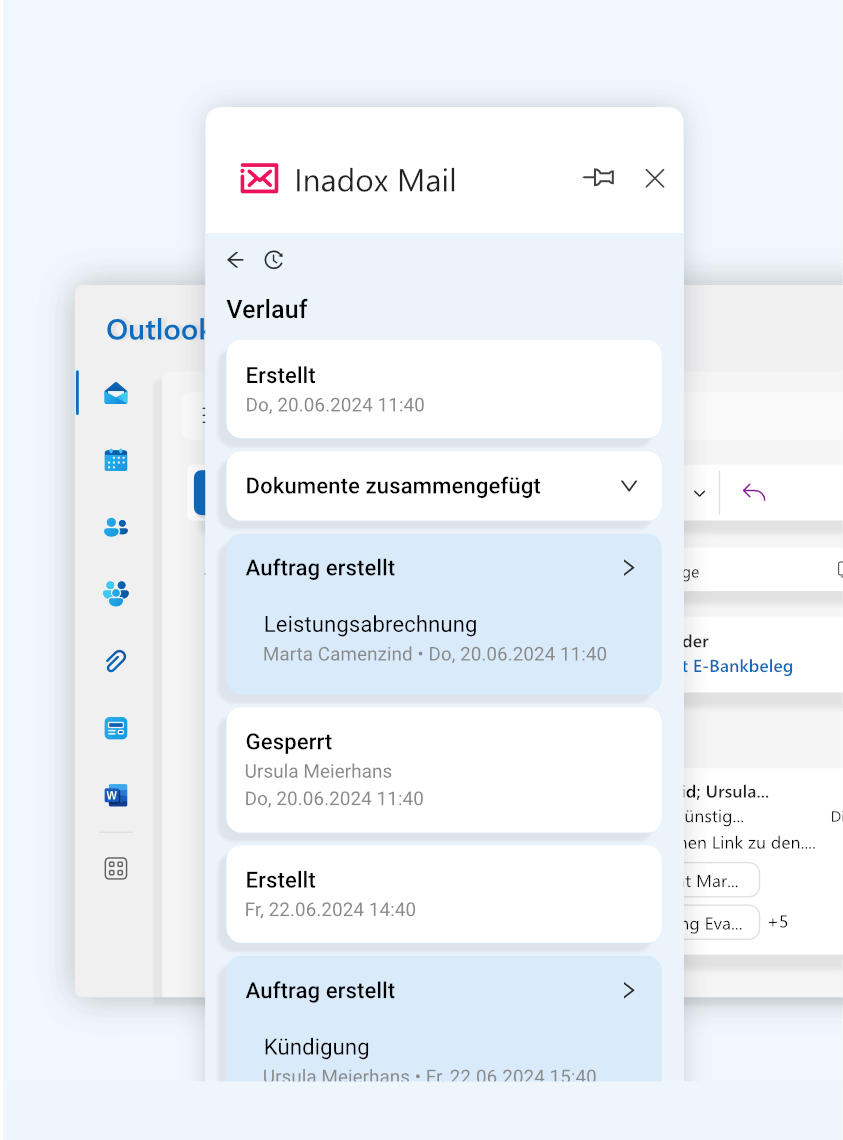Viewport: 843px width, 1140px height.
Task: Open attachment chip ending 'Eva...'
Action: [721, 923]
